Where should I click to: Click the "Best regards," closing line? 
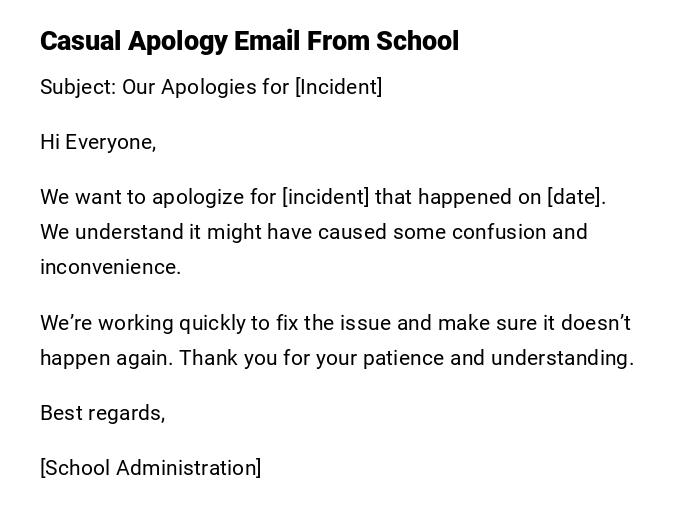(102, 413)
